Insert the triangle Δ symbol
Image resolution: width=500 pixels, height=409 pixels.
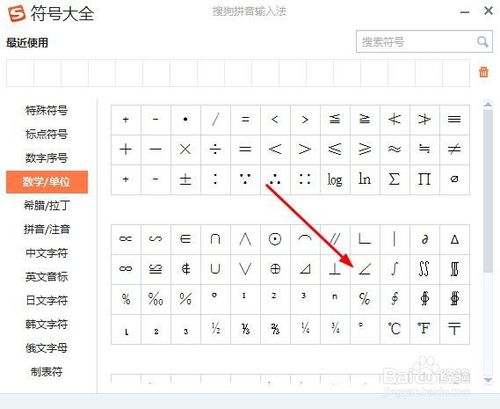[455, 239]
